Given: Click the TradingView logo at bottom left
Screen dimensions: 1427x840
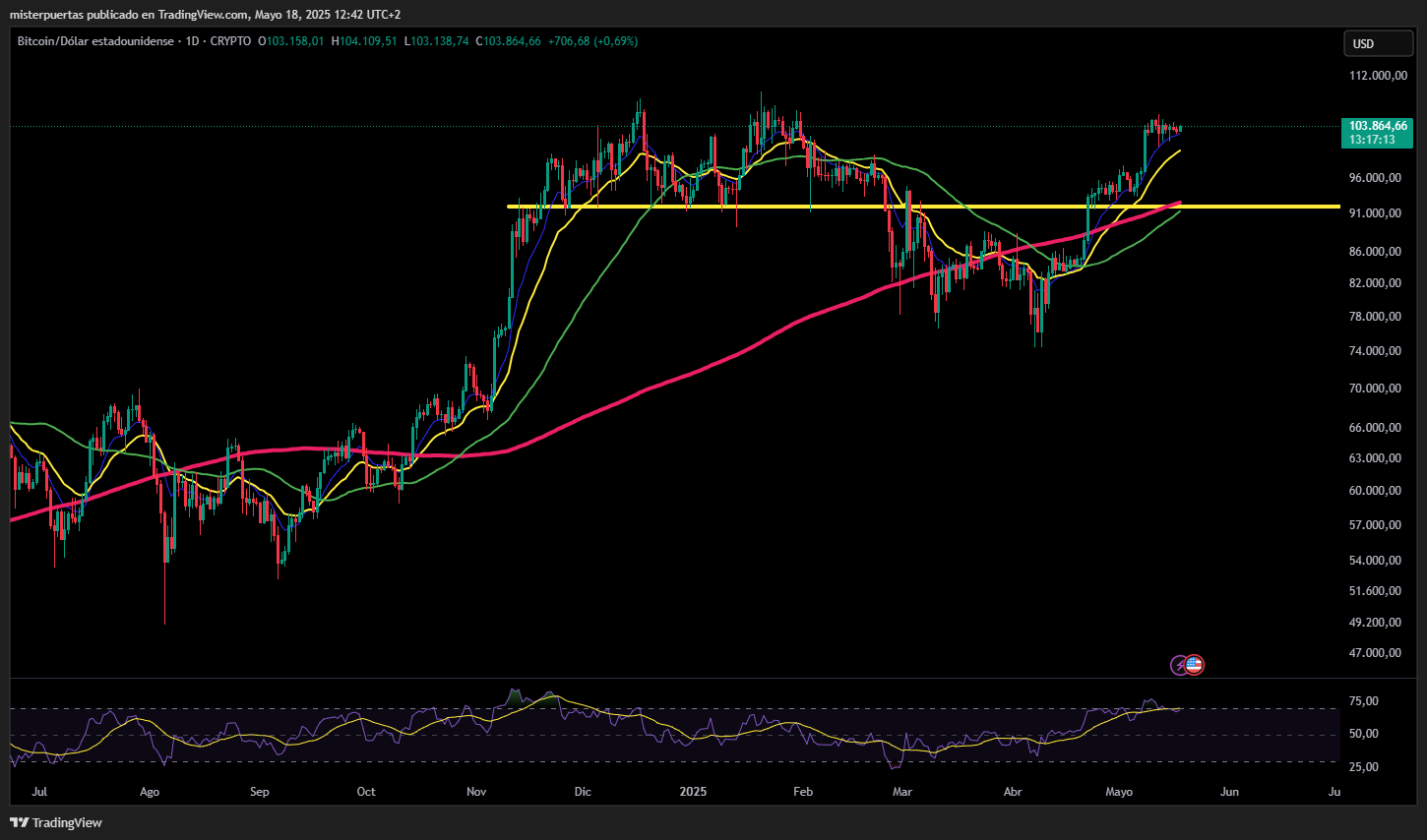Looking at the screenshot, I should 56,822.
